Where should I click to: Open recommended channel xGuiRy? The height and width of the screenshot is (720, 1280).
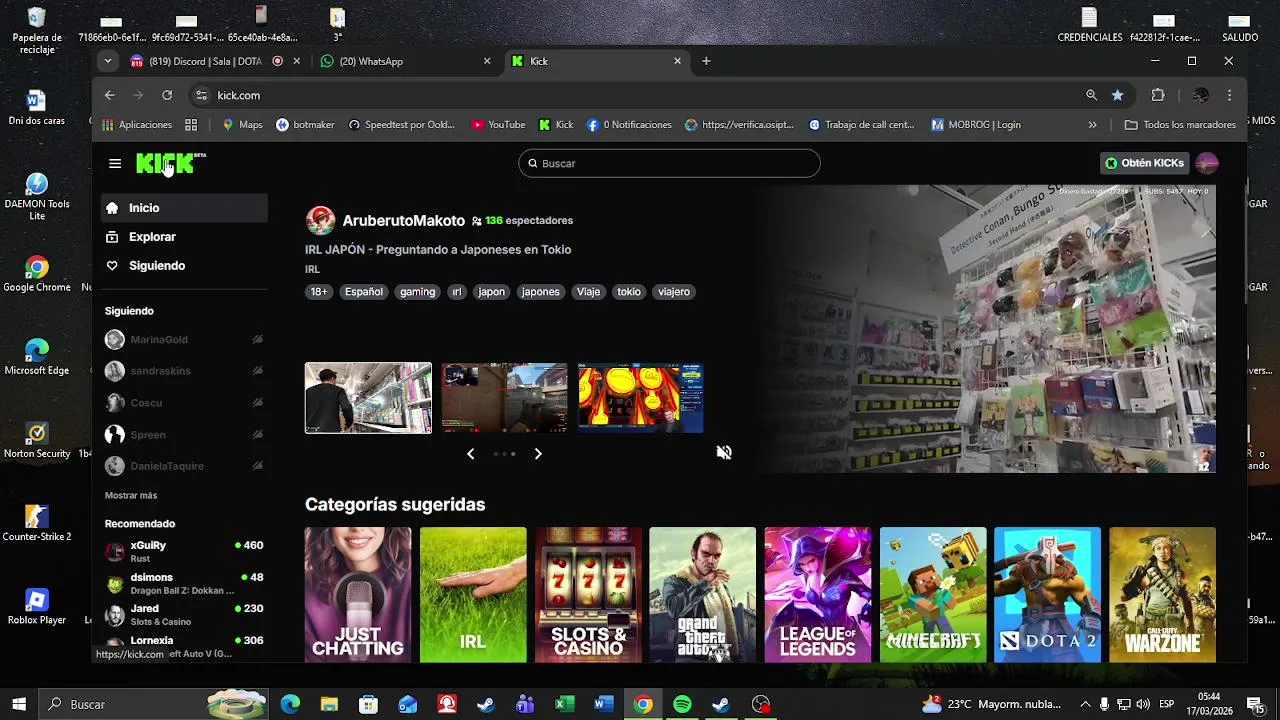coord(184,551)
